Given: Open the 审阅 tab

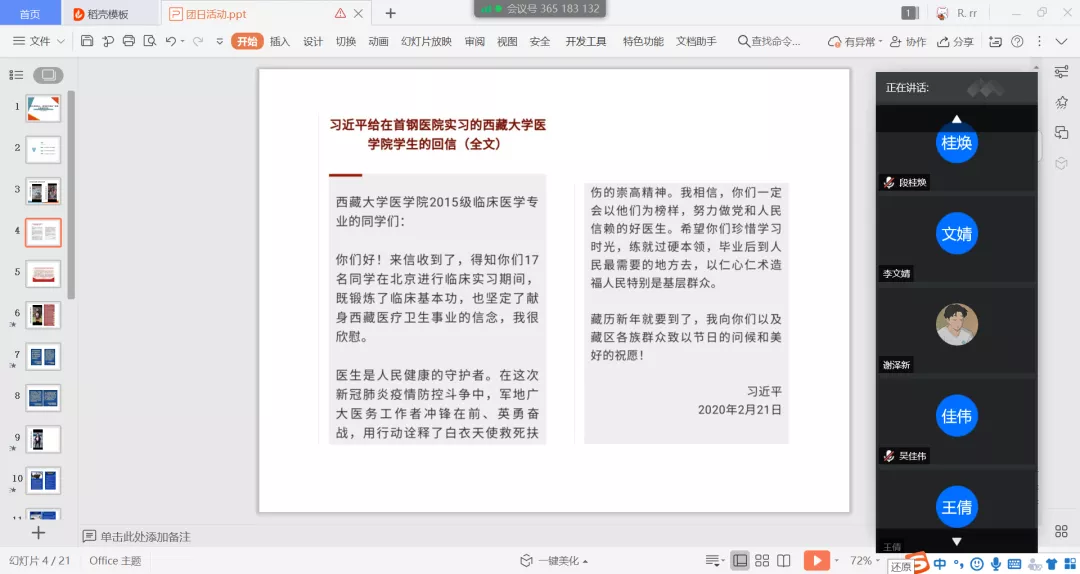Looking at the screenshot, I should click(475, 41).
